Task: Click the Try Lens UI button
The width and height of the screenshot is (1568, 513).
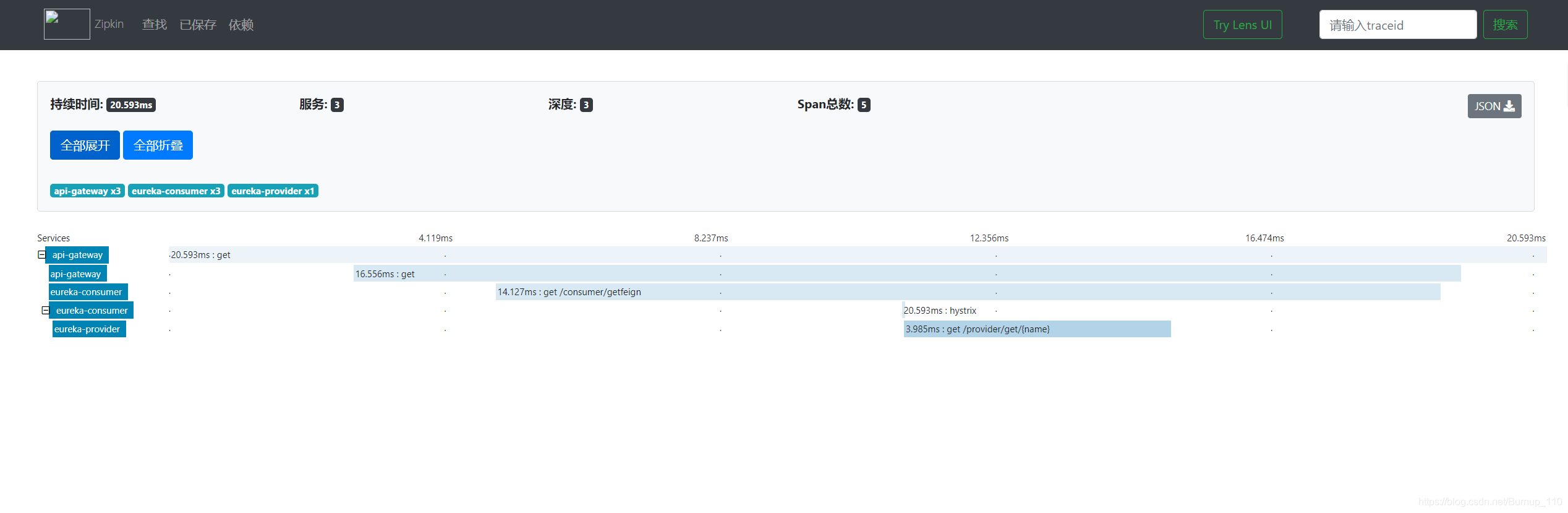Action: [1242, 25]
